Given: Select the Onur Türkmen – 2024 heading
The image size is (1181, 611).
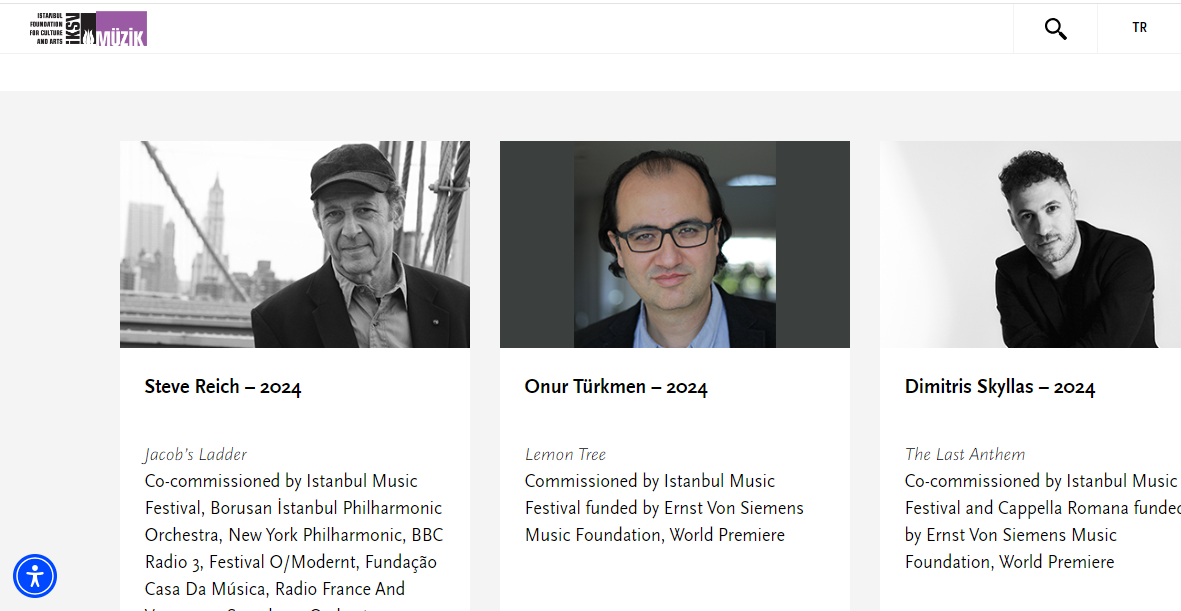Looking at the screenshot, I should [x=616, y=387].
